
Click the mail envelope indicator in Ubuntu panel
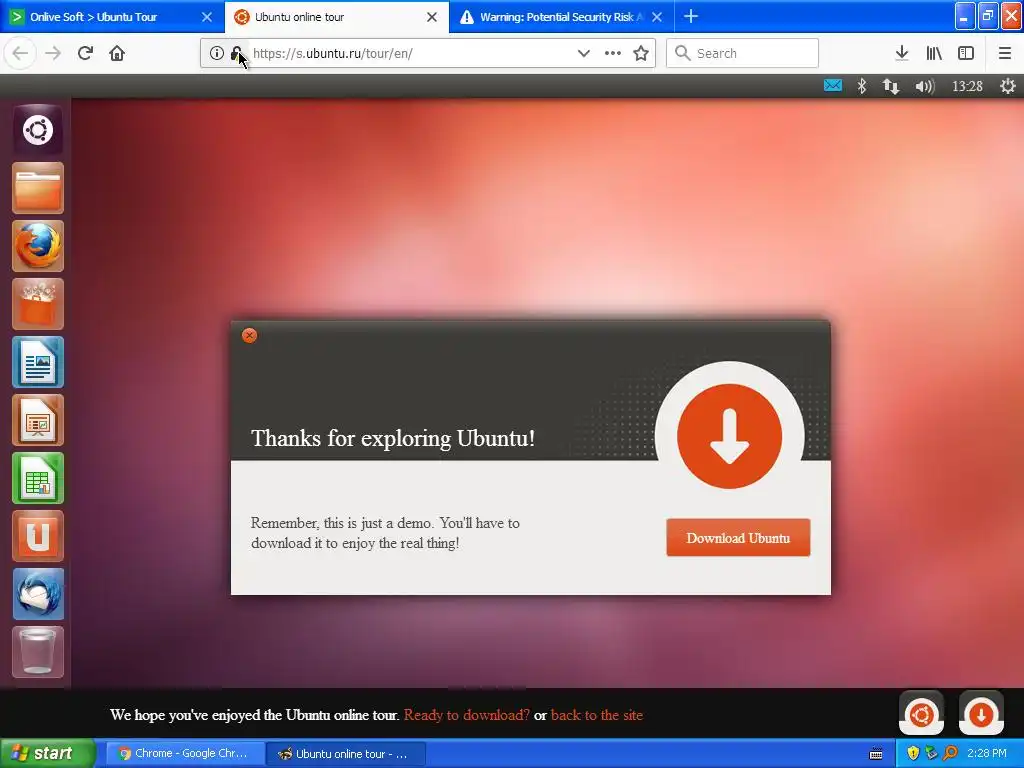833,86
